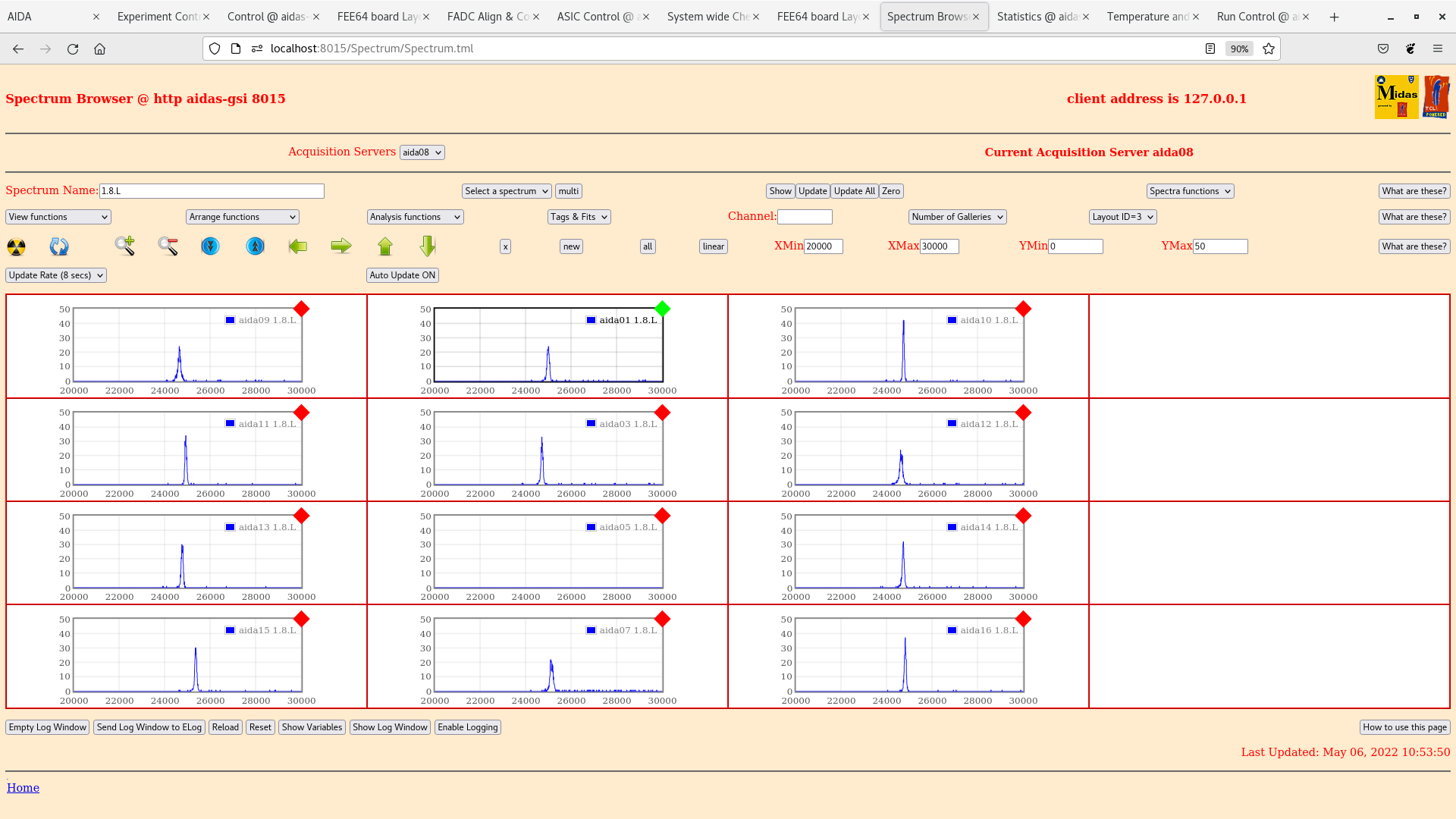Open the Update Rate dropdown
This screenshot has height=819, width=1456.
(x=56, y=275)
